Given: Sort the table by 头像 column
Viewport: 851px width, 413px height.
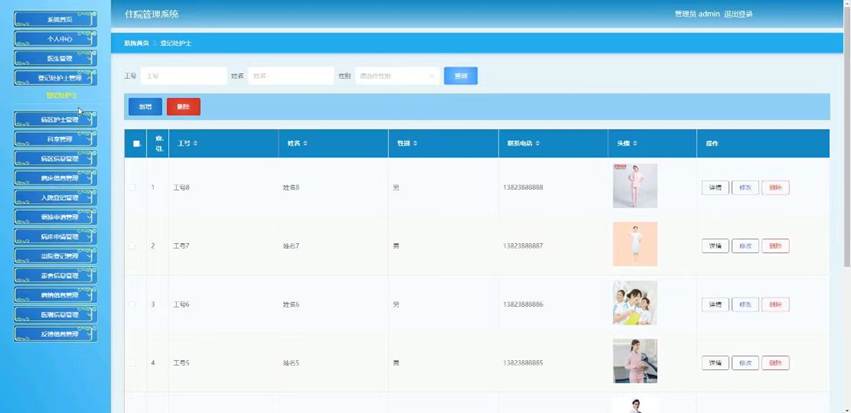Looking at the screenshot, I should tap(634, 143).
